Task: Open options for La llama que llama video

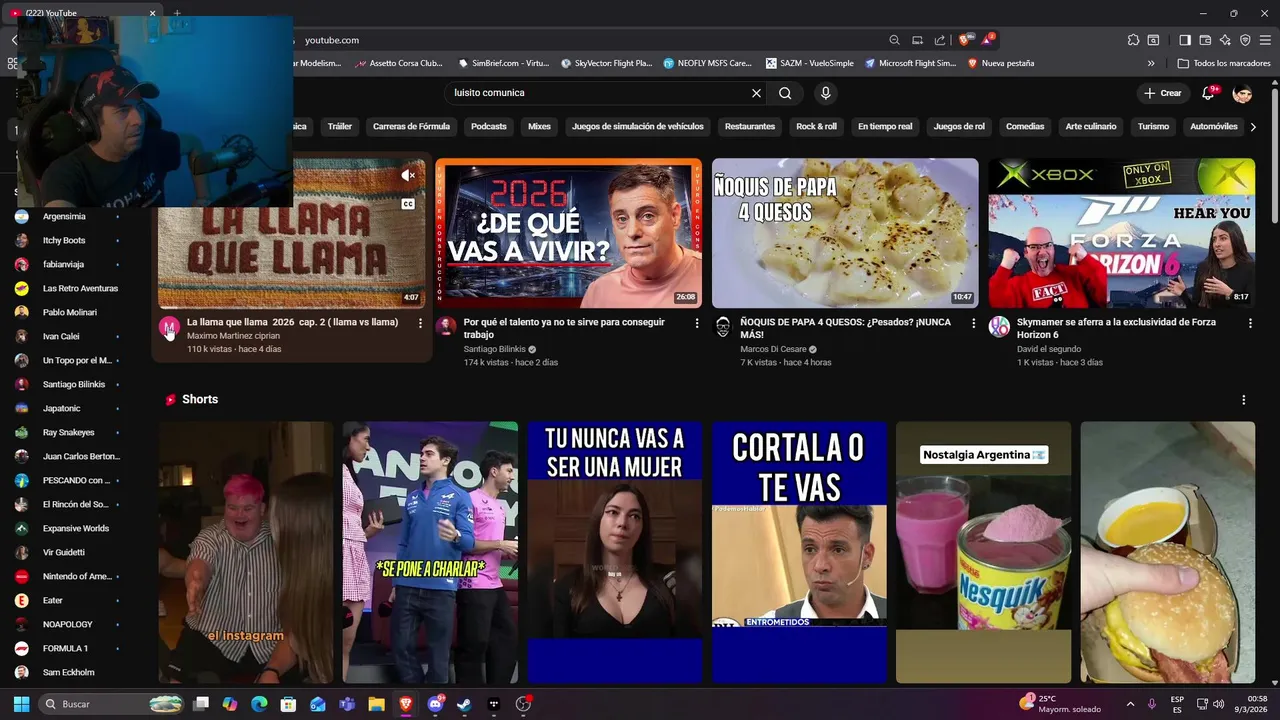Action: tap(420, 323)
